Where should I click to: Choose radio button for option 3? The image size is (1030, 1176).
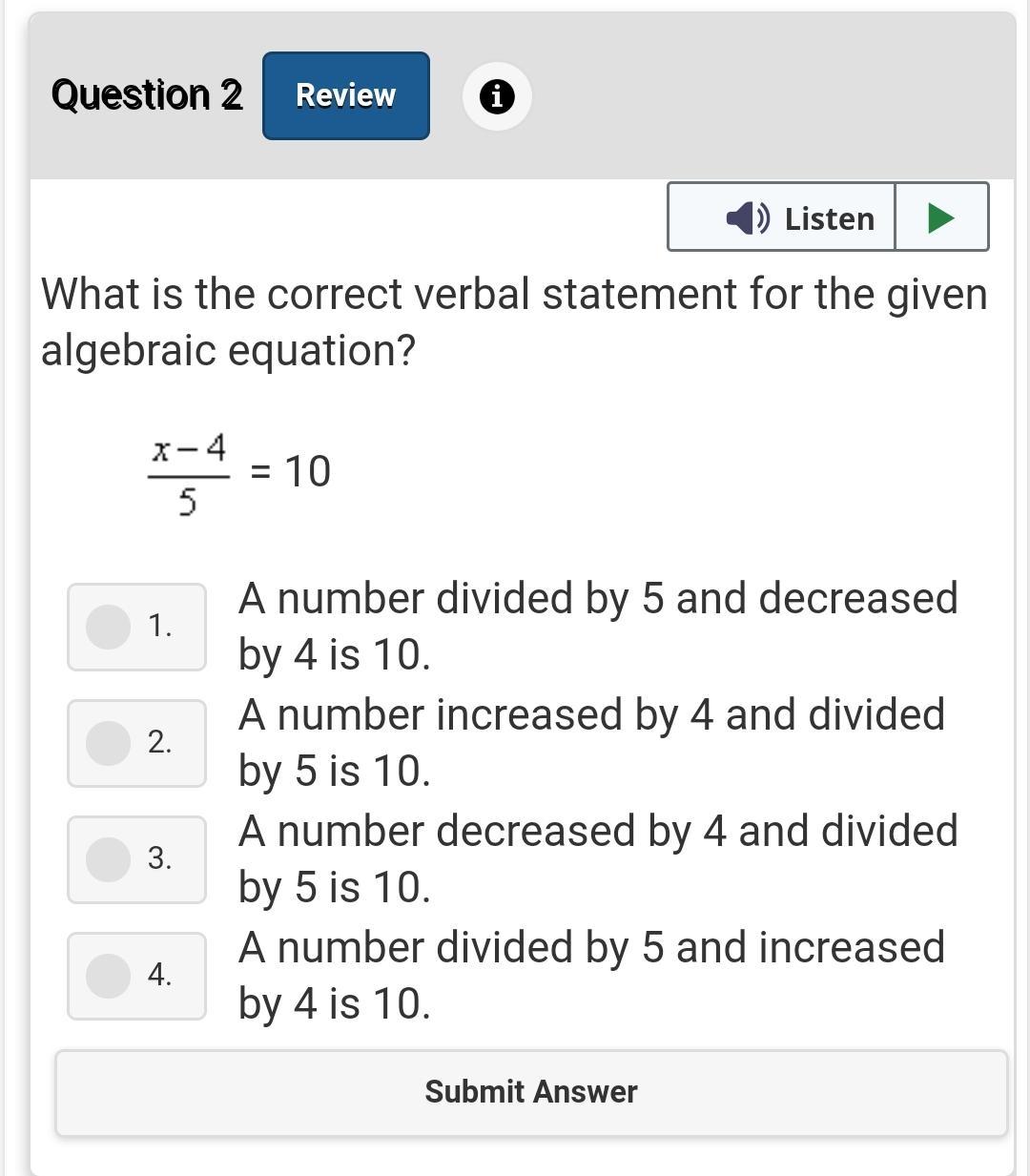click(109, 859)
